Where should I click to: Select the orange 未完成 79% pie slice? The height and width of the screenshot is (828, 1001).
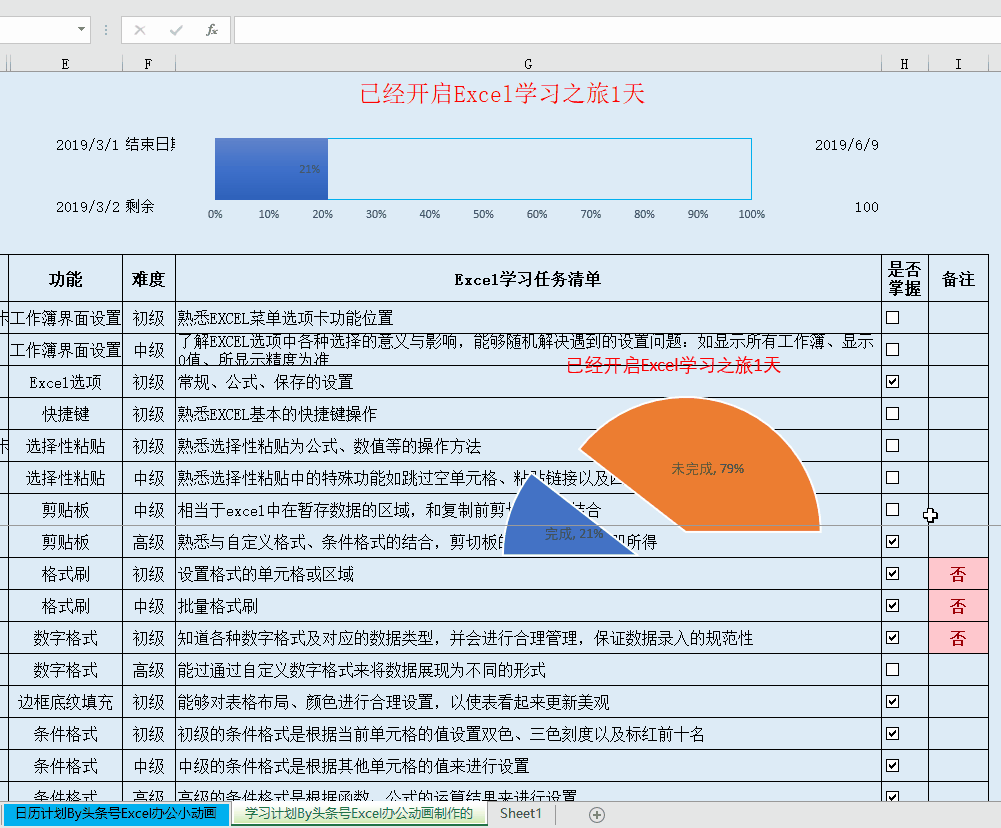[x=709, y=463]
